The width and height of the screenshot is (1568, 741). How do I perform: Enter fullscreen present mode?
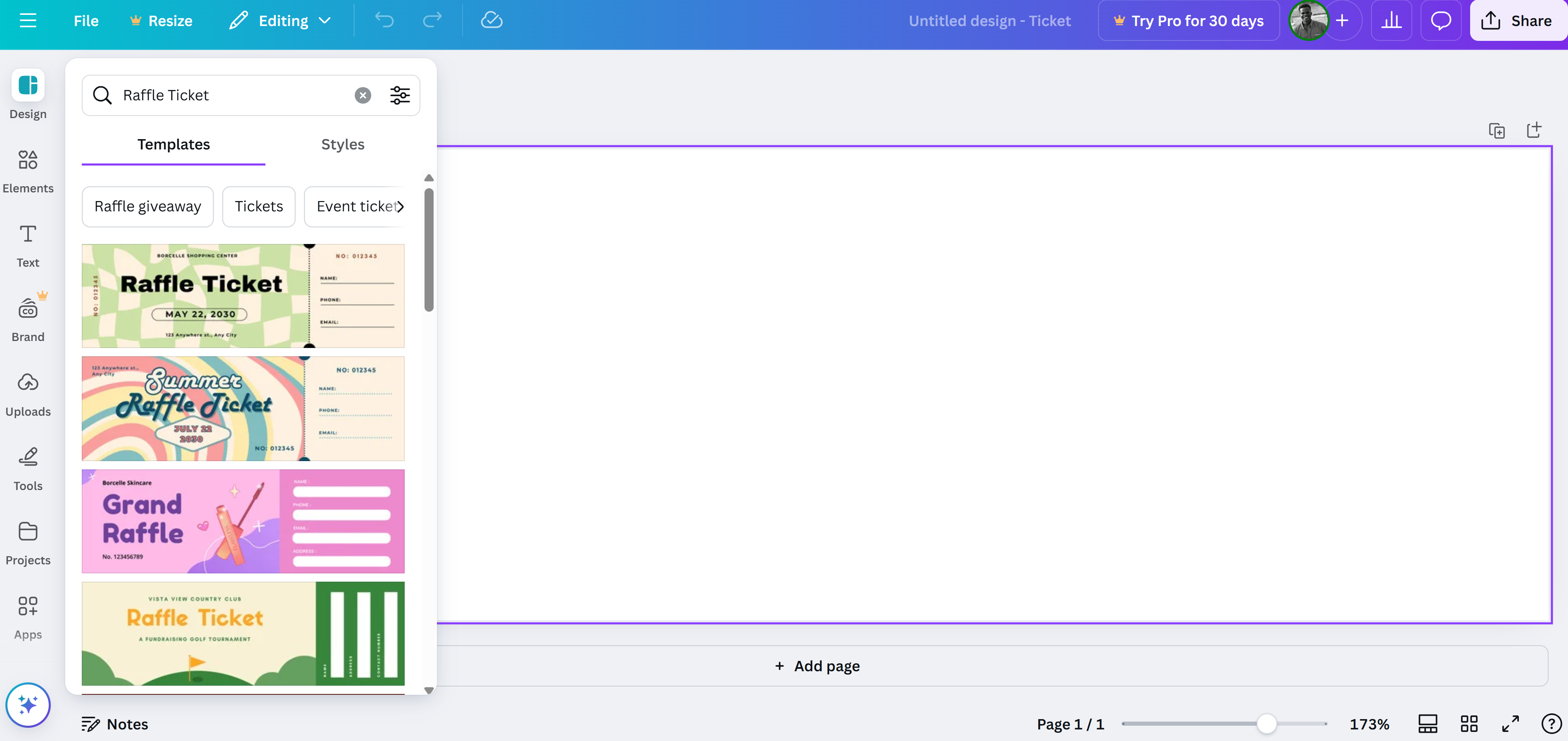click(1510, 724)
